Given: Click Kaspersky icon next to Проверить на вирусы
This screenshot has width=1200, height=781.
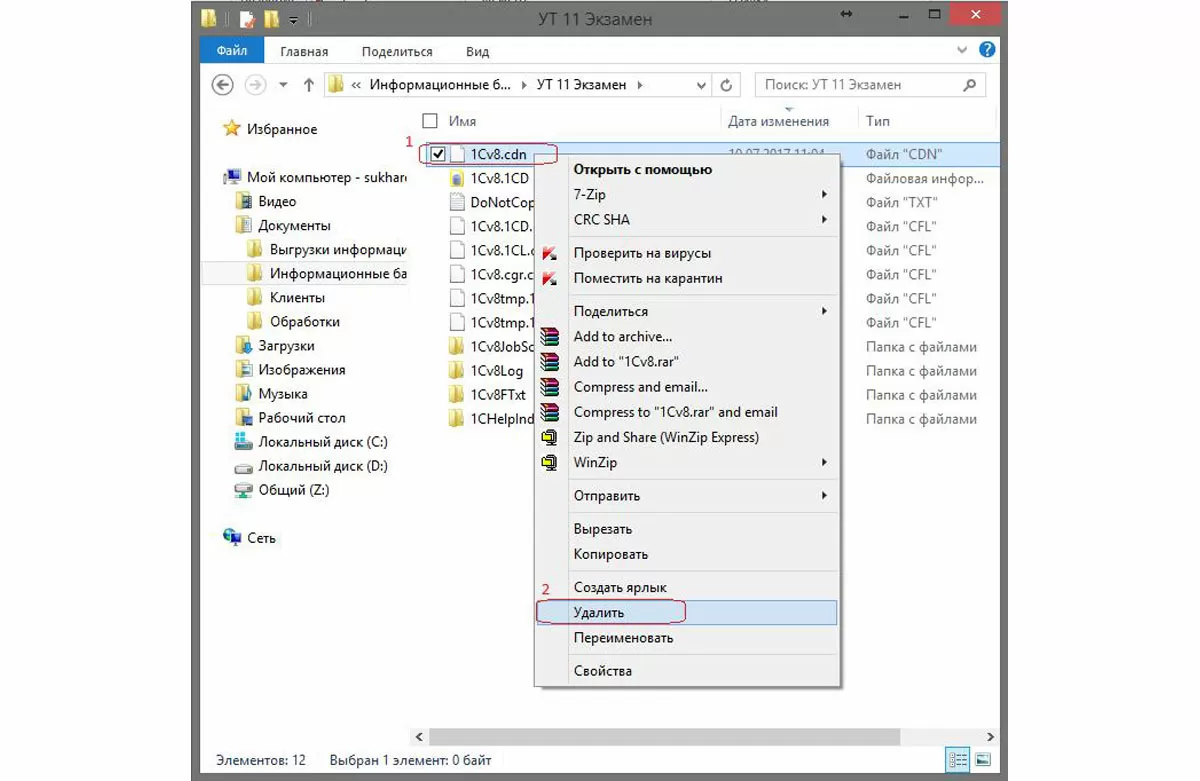Looking at the screenshot, I should (549, 253).
